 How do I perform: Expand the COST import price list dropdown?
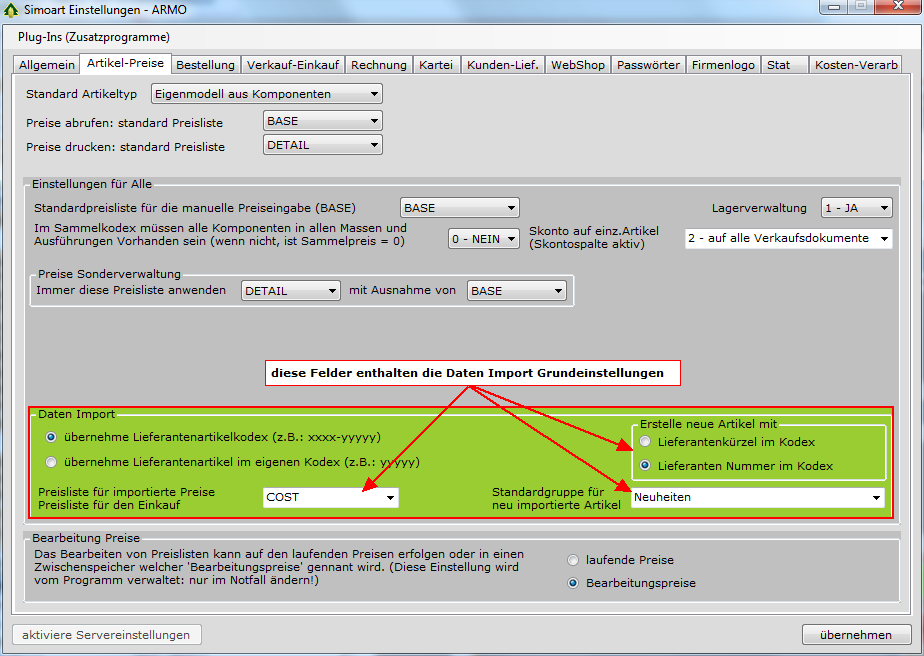click(331, 497)
